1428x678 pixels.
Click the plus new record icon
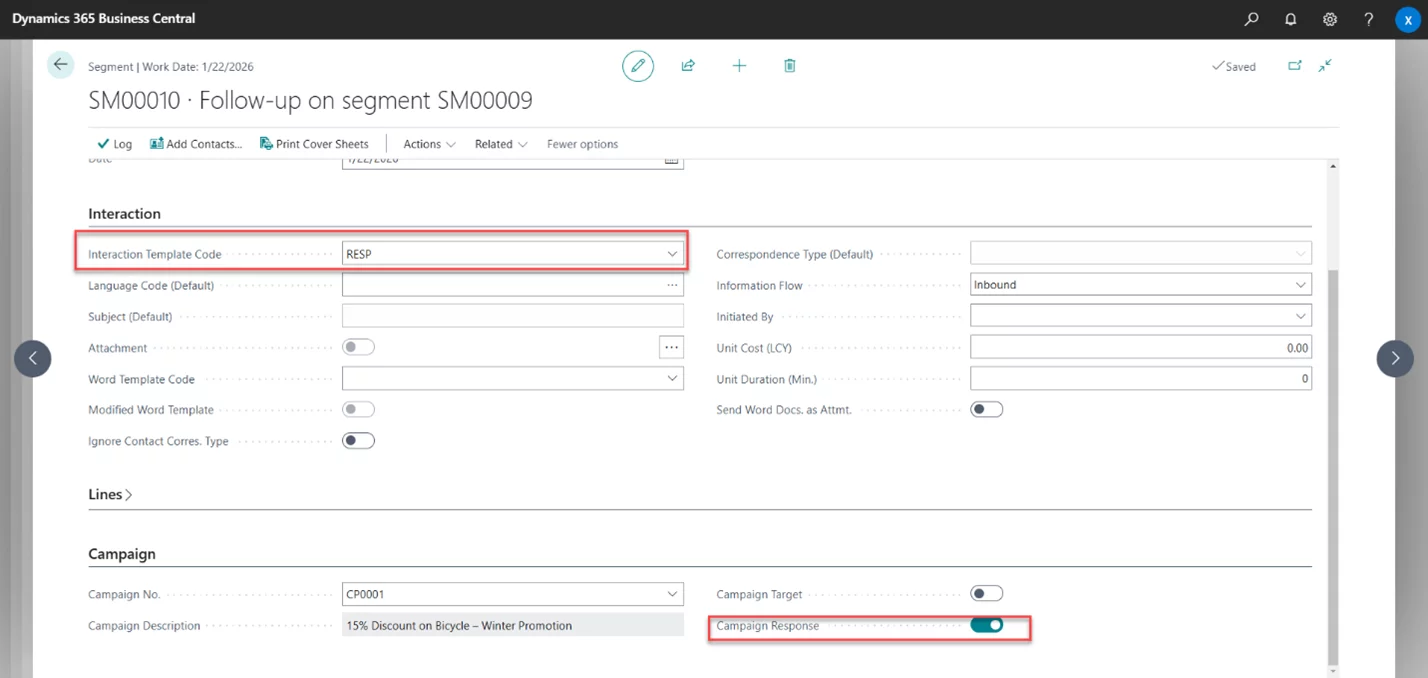pos(739,66)
